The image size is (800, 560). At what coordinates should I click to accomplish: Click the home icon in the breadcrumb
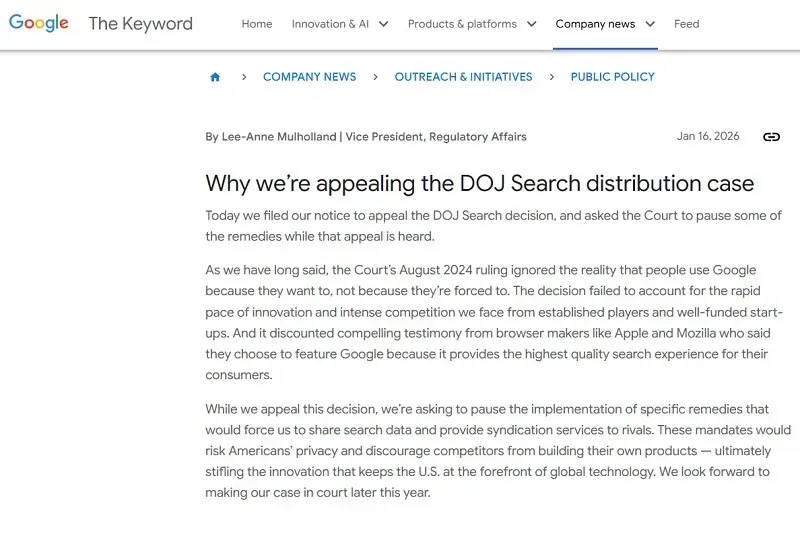(x=215, y=77)
